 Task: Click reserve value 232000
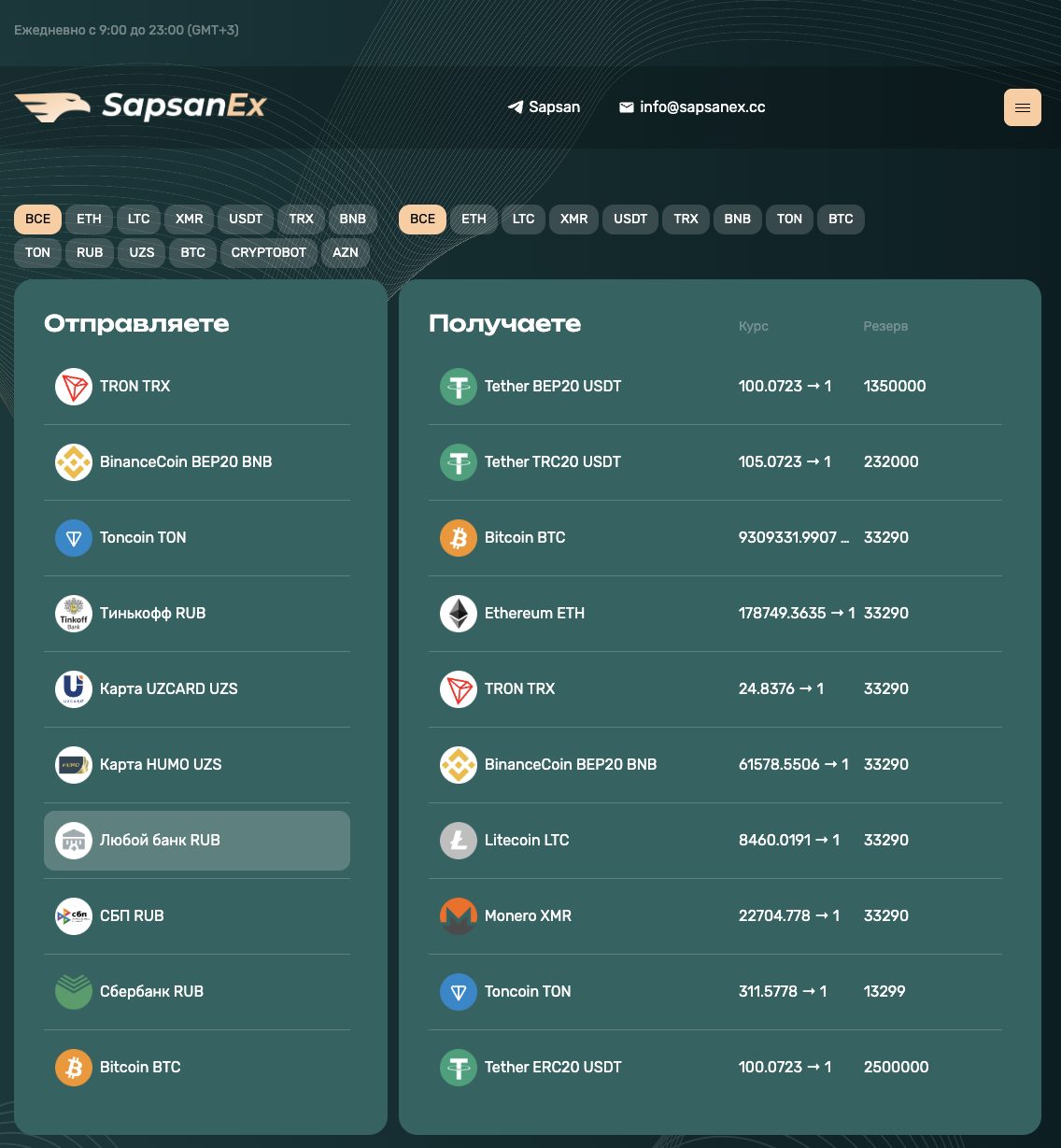point(891,462)
